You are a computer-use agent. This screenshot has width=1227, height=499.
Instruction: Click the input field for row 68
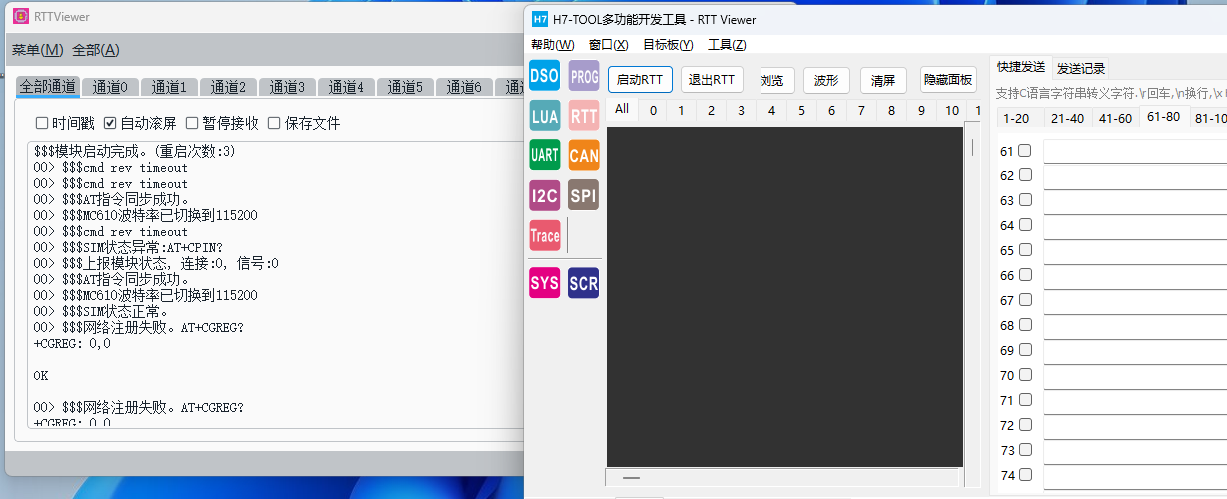1135,326
